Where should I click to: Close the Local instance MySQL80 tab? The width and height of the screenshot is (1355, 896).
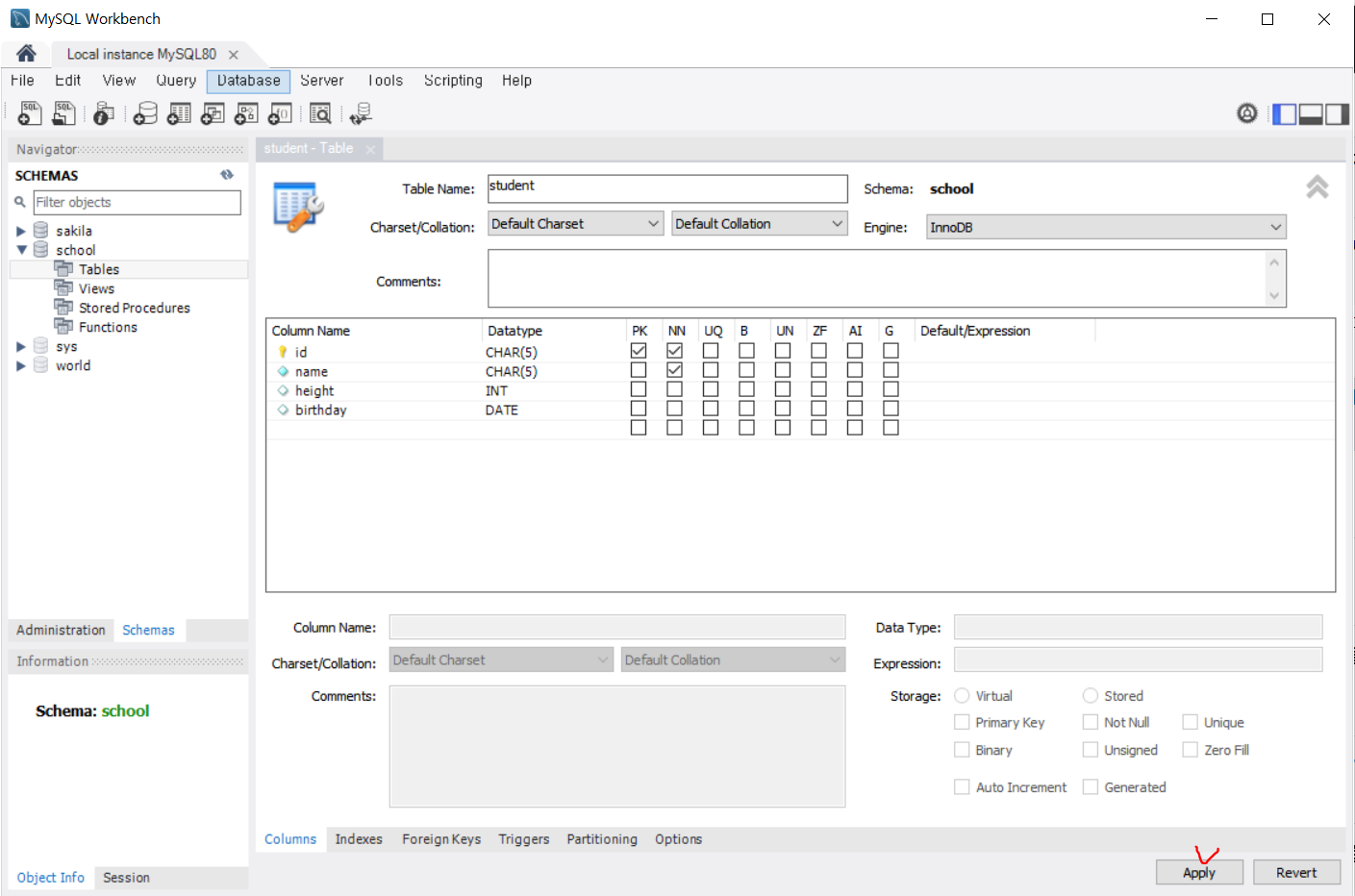coord(233,55)
